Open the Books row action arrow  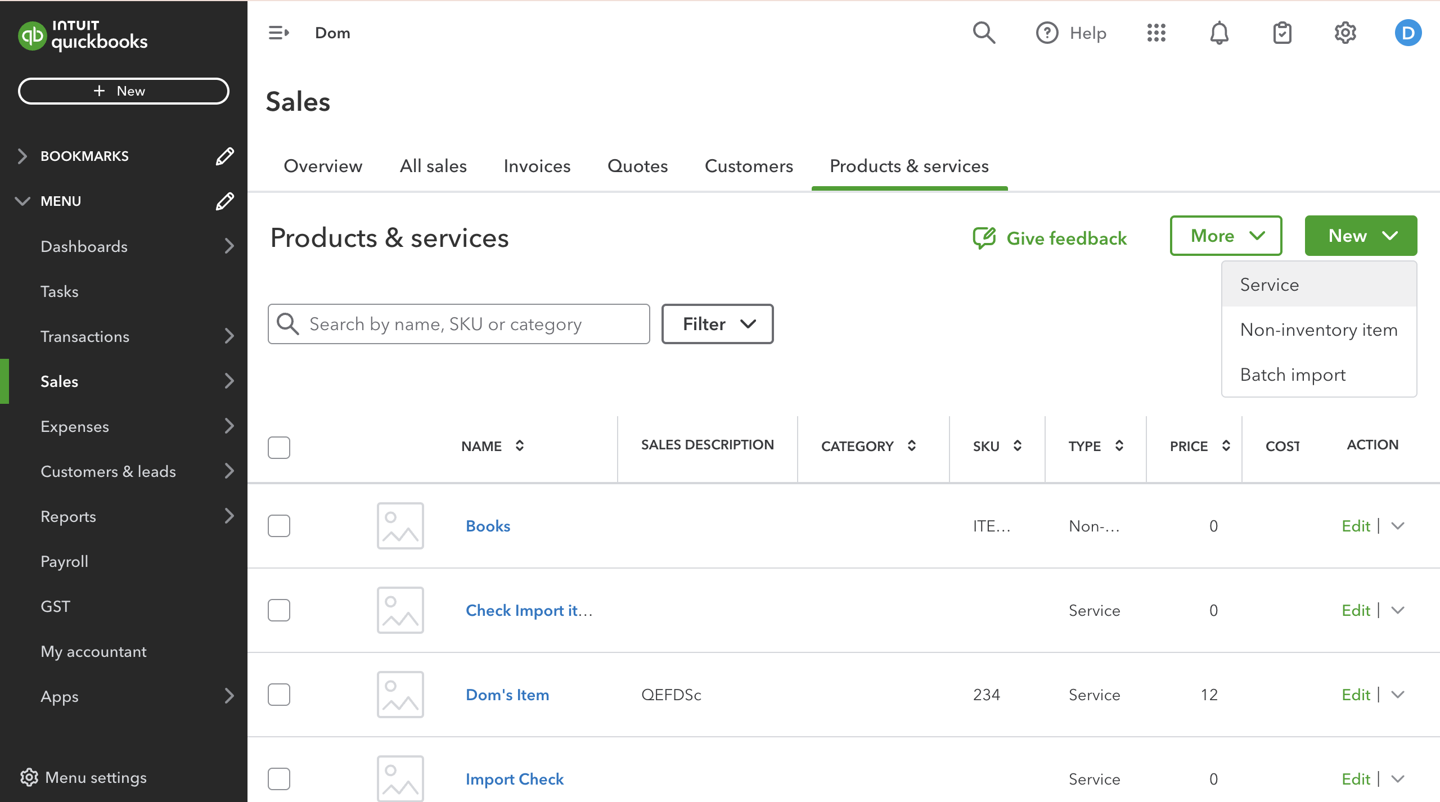(x=1398, y=526)
